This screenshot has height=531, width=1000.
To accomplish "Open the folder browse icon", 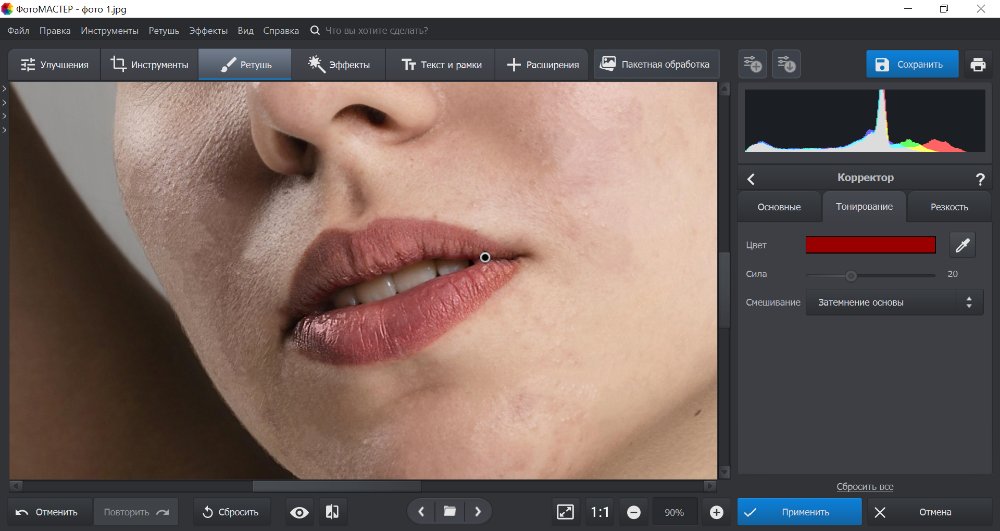I will click(x=450, y=512).
